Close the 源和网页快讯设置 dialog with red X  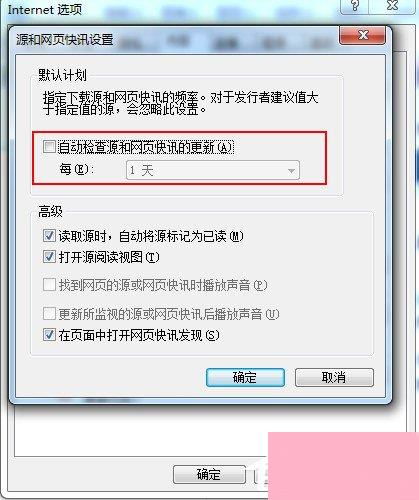363,35
